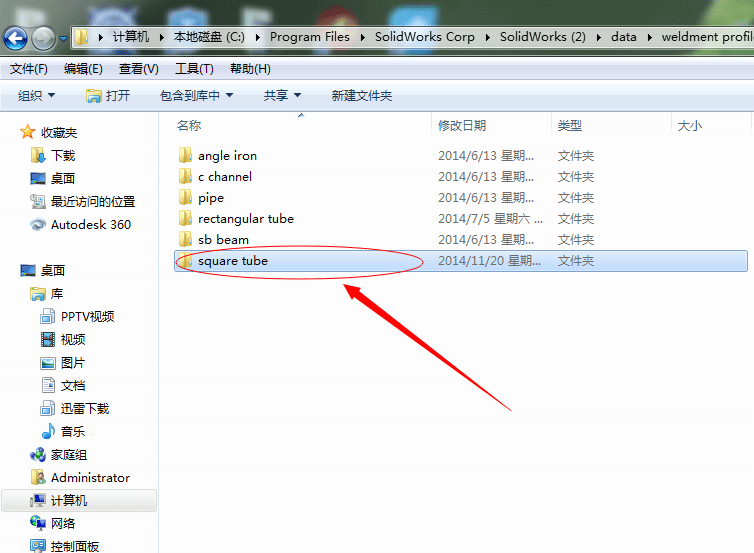Open the 帮助(H) menu
The height and width of the screenshot is (553, 754).
tap(250, 69)
